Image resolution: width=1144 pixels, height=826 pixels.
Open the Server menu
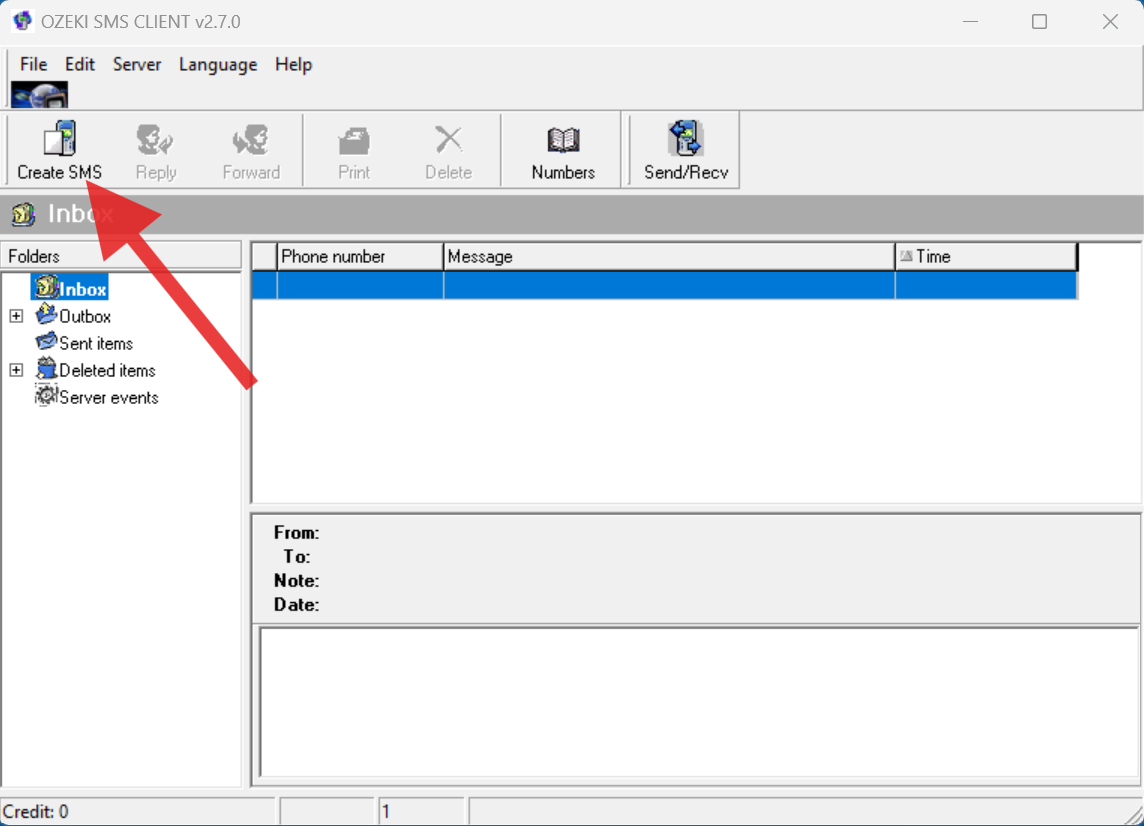click(137, 64)
